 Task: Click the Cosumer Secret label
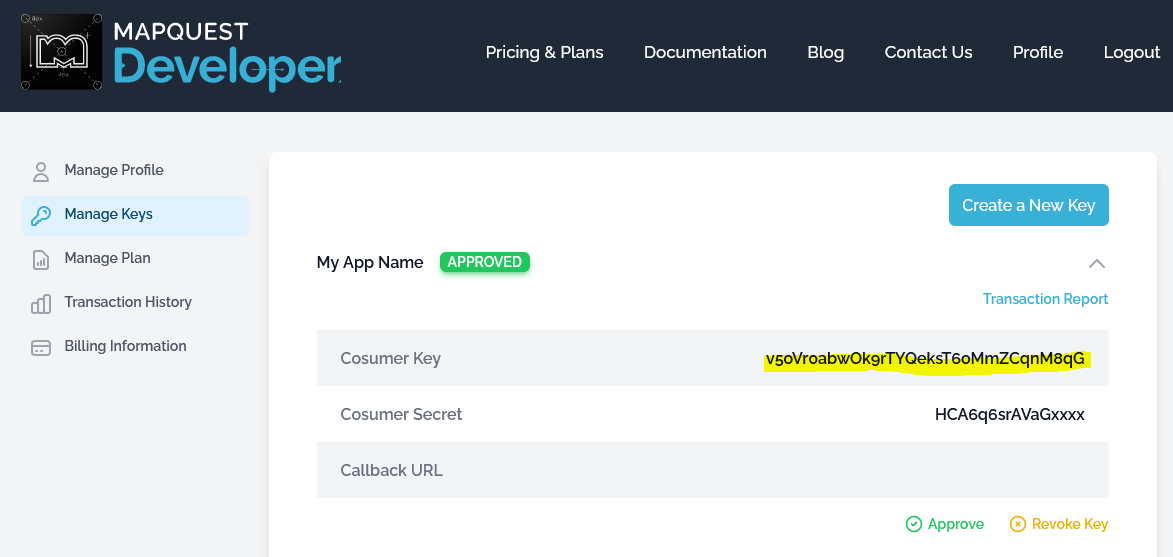[401, 414]
